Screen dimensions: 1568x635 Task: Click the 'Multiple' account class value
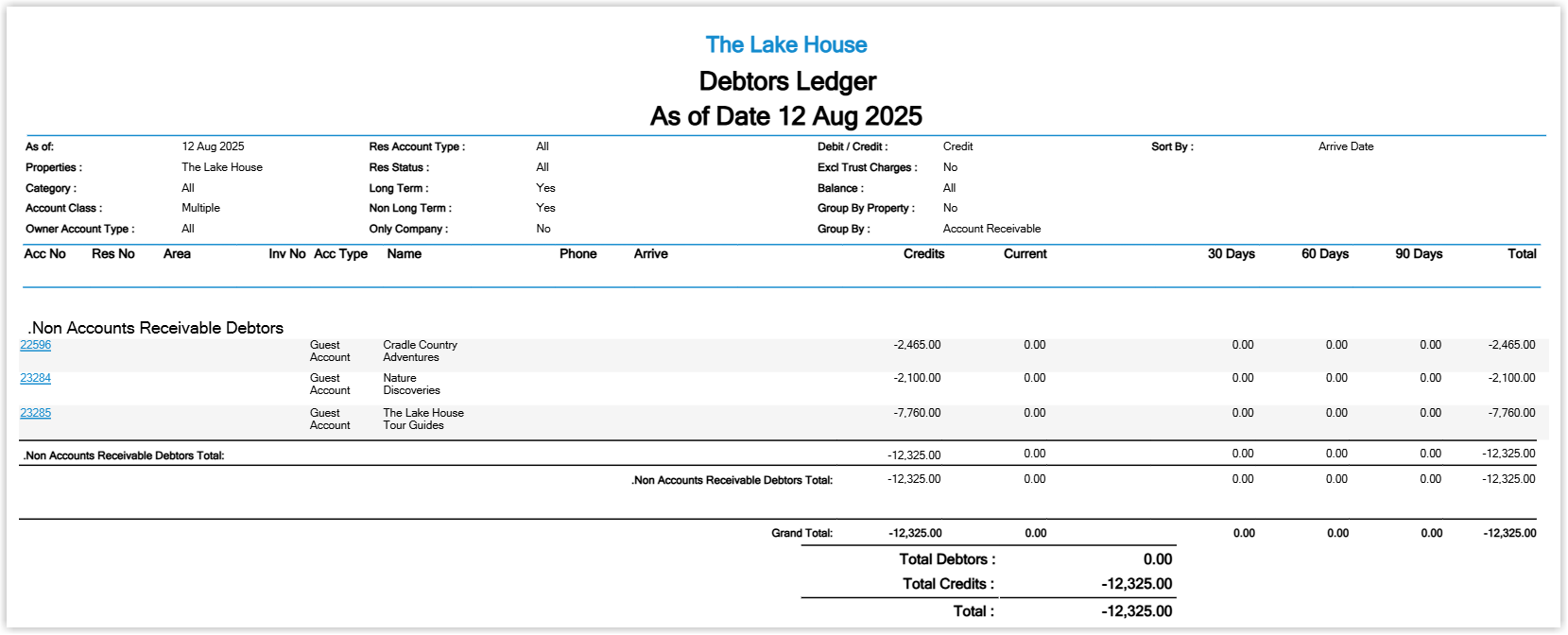[201, 208]
